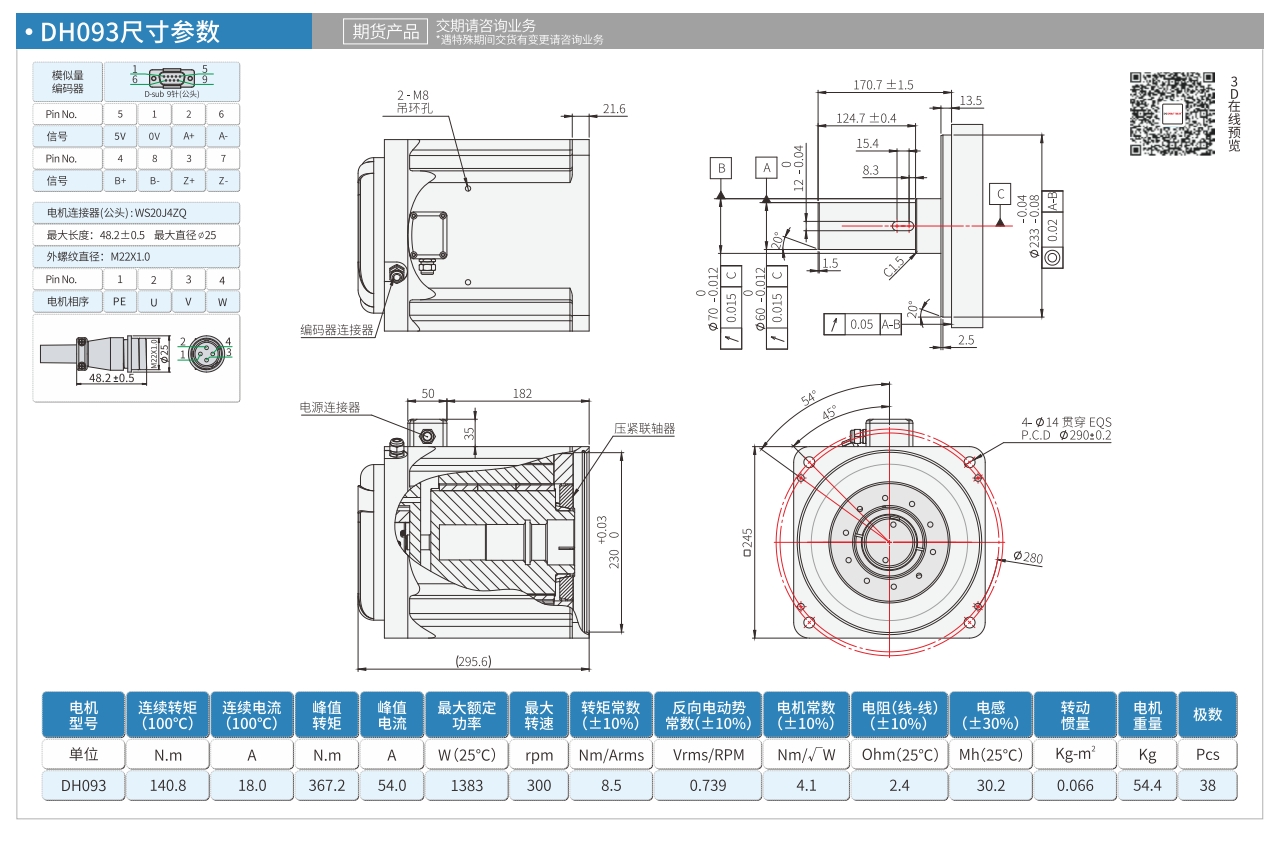The height and width of the screenshot is (841, 1276).
Task: Click the PE phase cell
Action: pos(120,301)
